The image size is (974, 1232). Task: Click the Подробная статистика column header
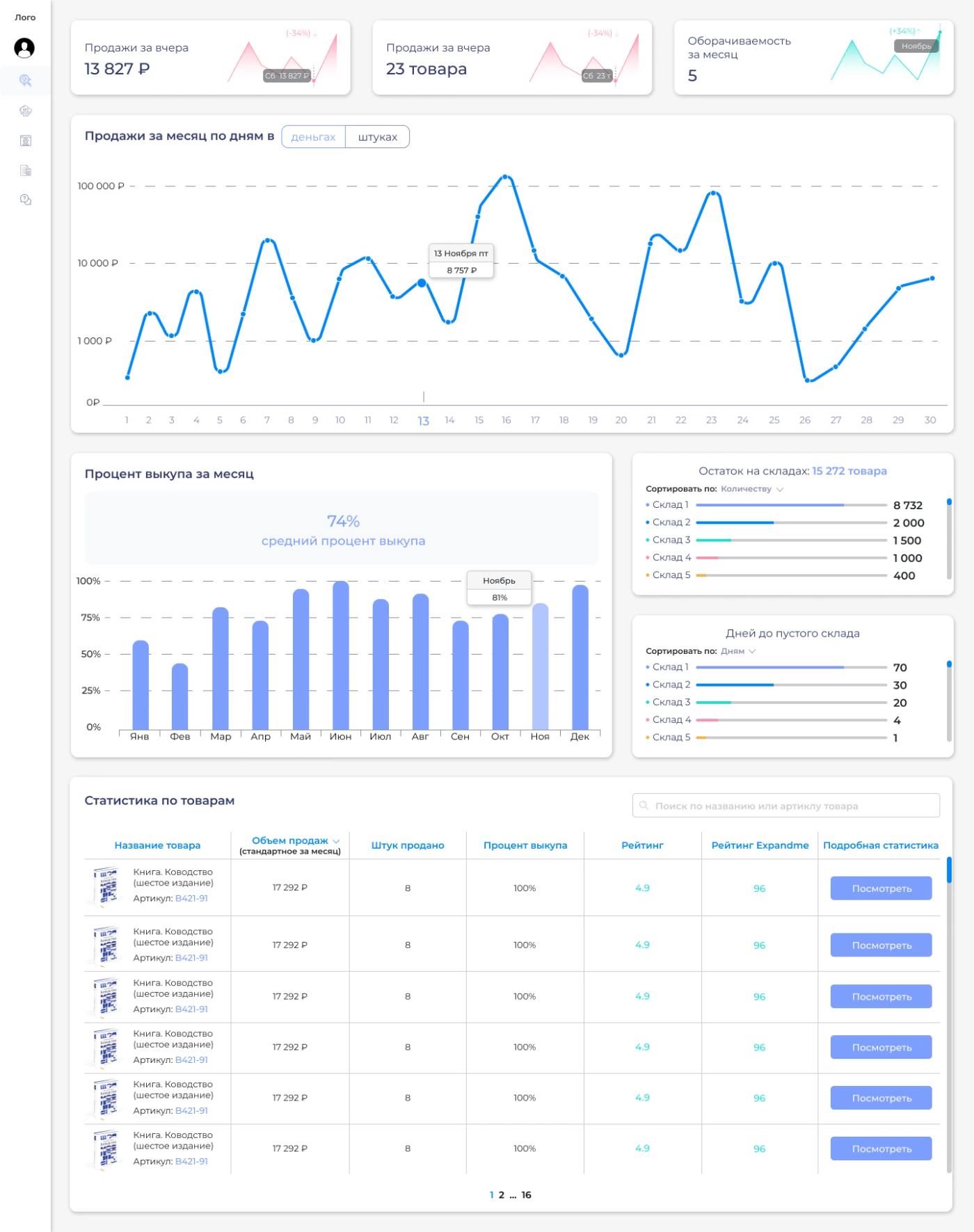[881, 845]
